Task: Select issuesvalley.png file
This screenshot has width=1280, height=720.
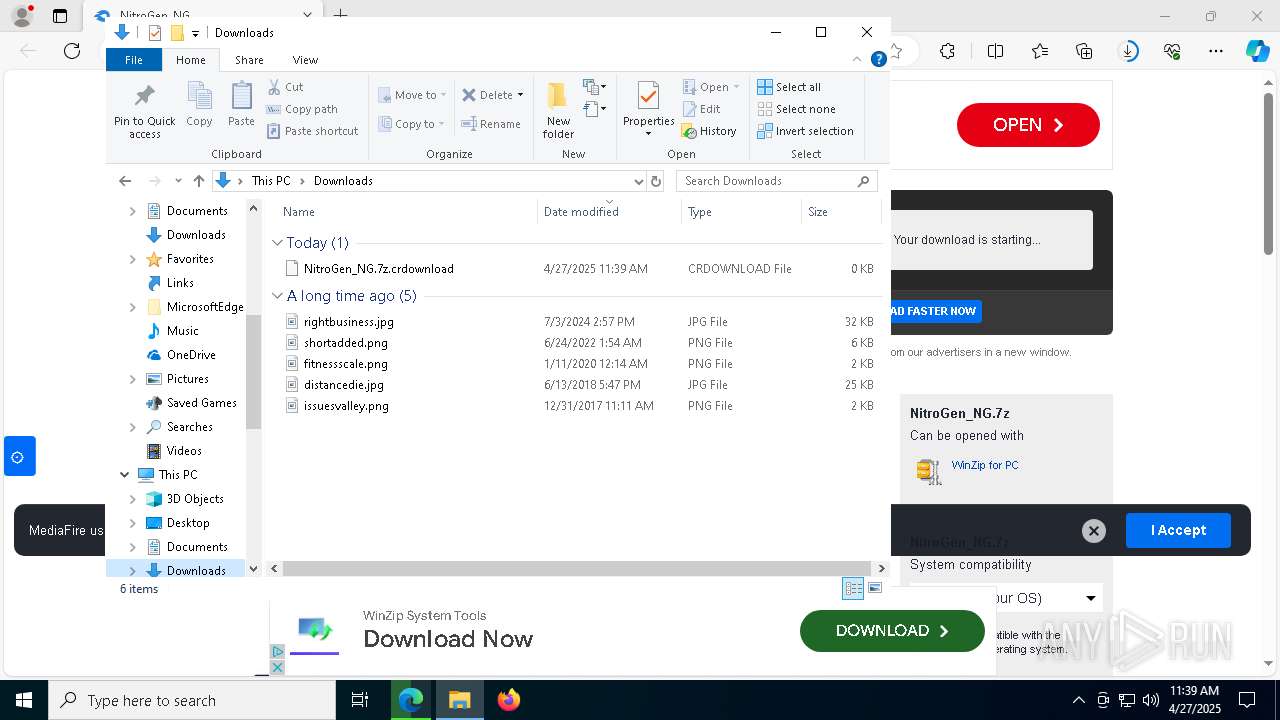Action: pyautogui.click(x=346, y=406)
